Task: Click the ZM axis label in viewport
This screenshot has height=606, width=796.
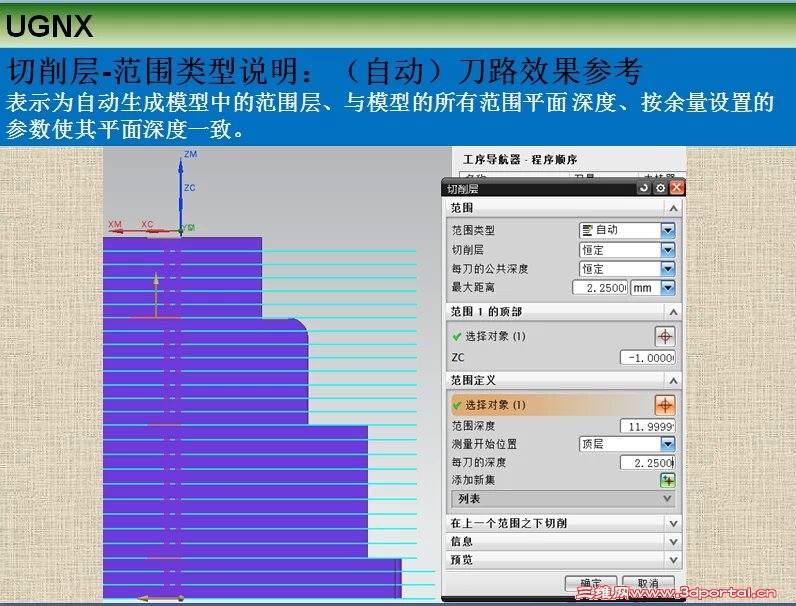Action: [190, 154]
